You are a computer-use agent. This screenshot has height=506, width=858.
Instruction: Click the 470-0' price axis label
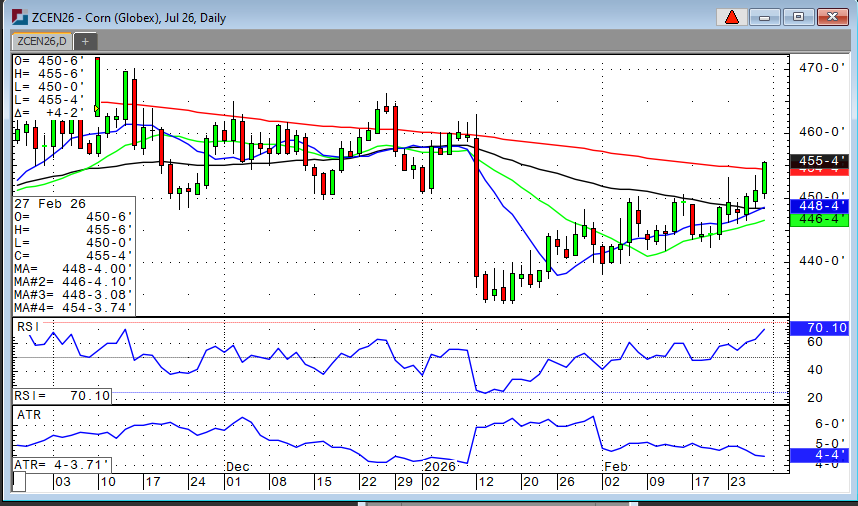(821, 68)
